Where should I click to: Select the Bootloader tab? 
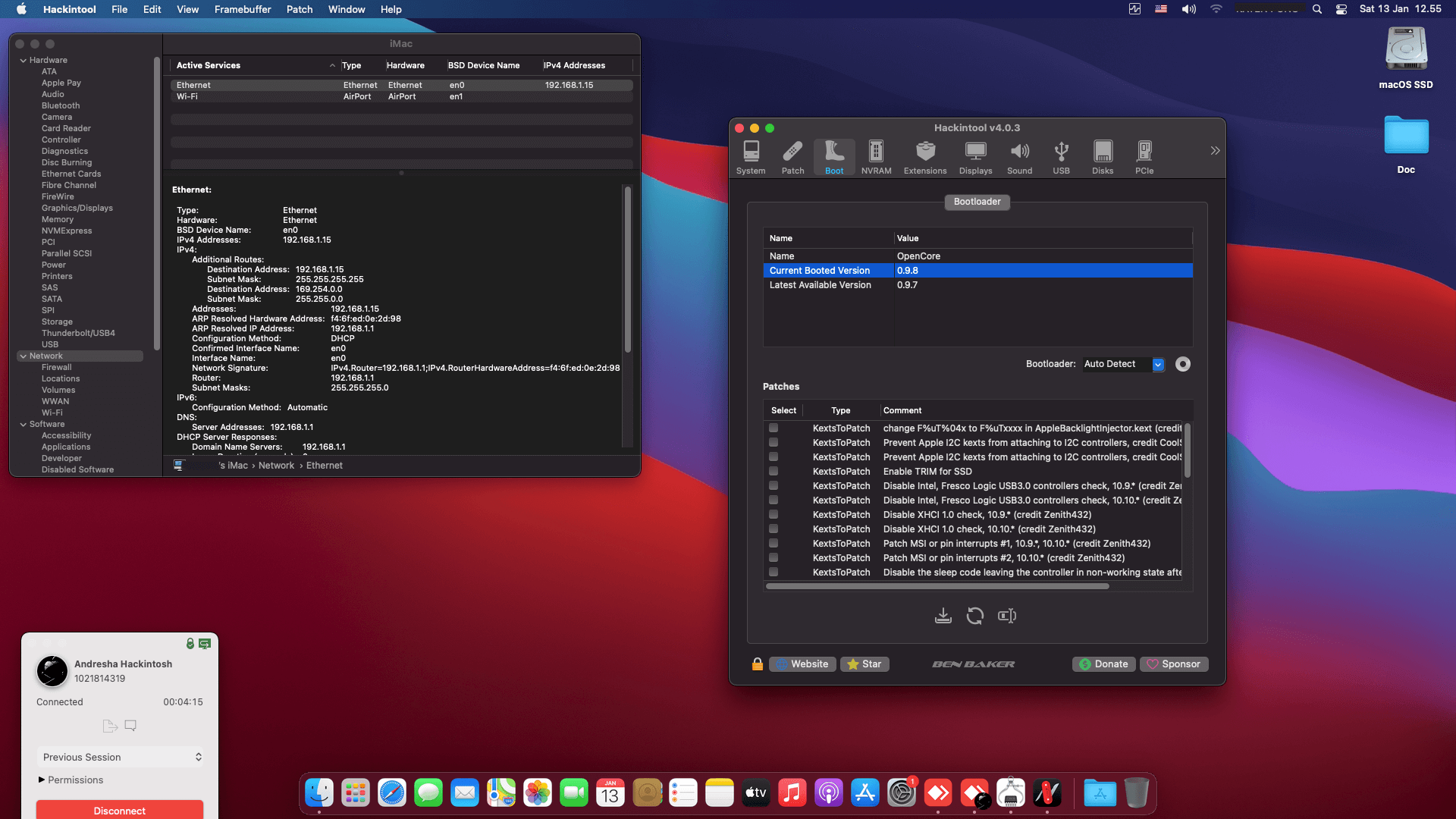[x=977, y=202]
